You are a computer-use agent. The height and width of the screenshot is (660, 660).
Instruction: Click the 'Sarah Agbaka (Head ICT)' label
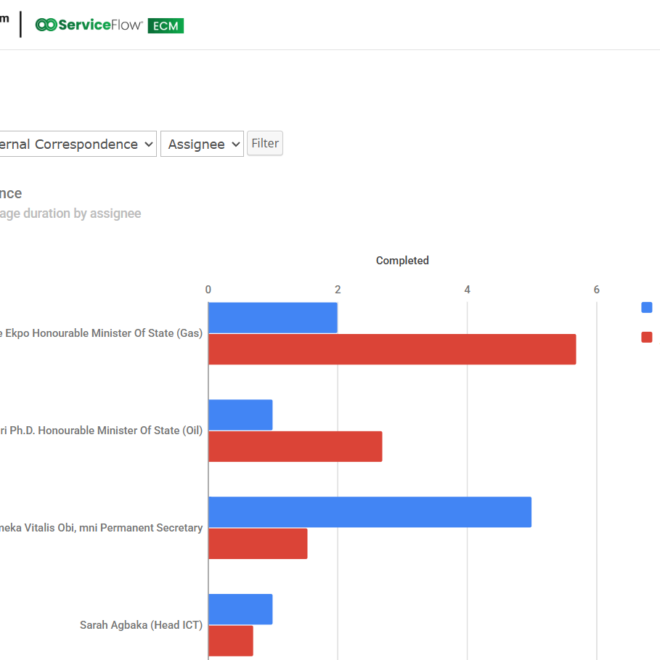141,625
